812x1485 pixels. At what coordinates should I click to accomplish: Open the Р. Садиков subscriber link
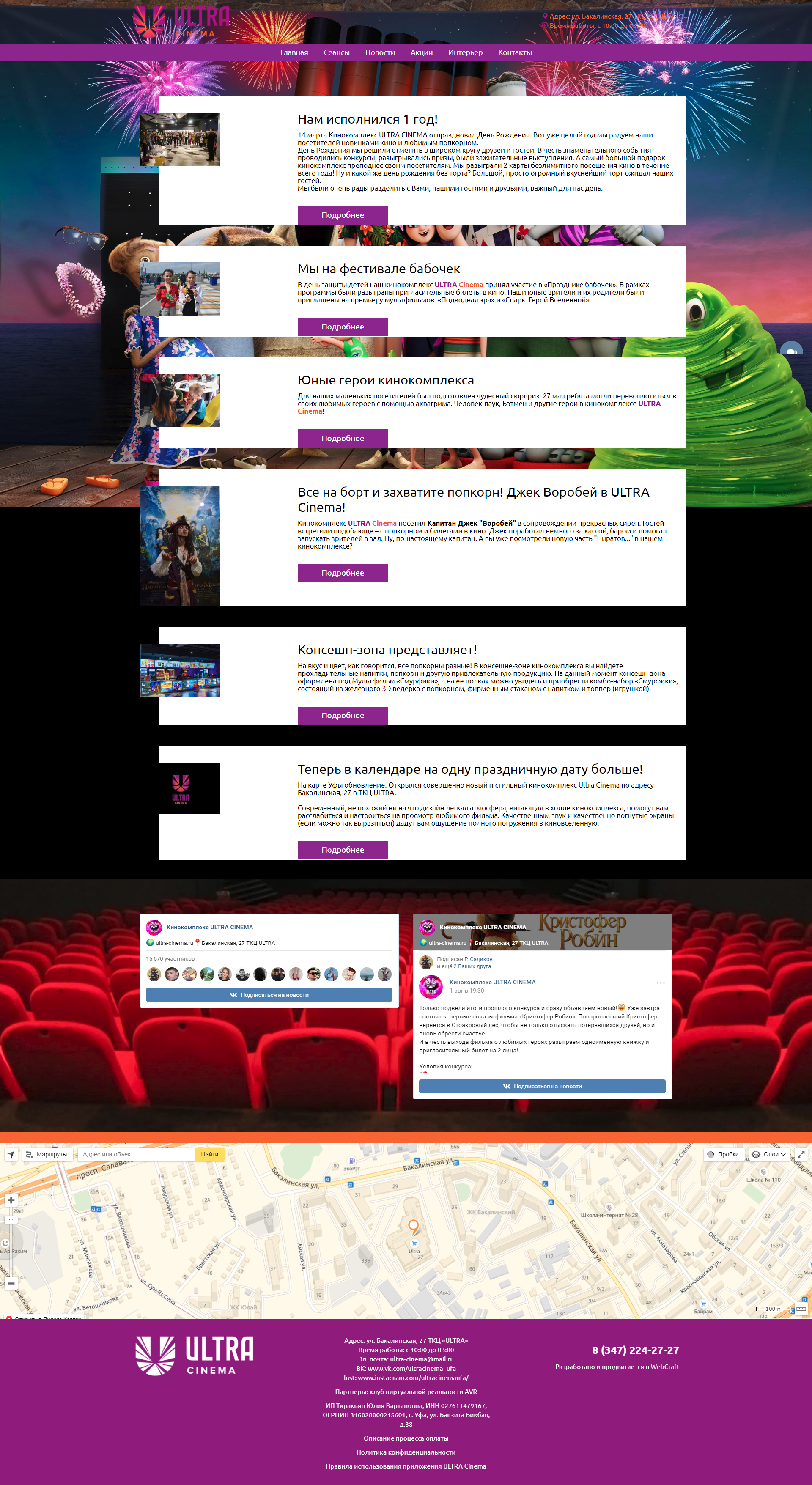click(x=478, y=959)
